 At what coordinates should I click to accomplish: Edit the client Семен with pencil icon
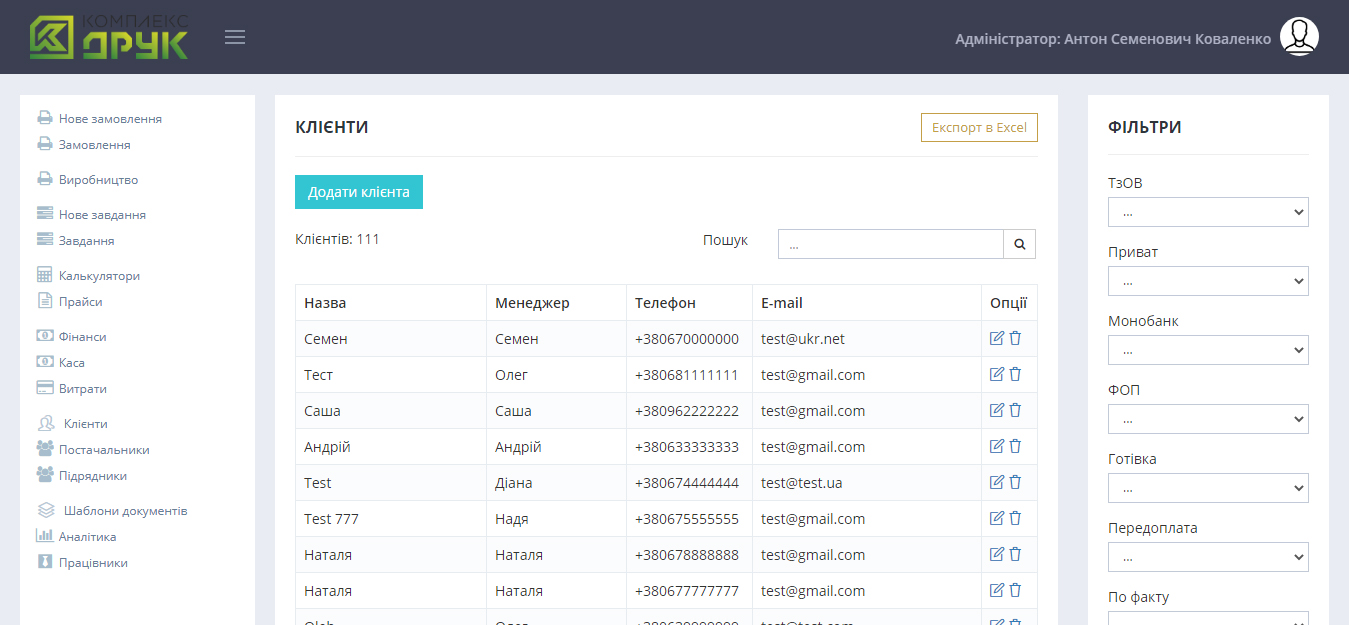click(x=996, y=338)
